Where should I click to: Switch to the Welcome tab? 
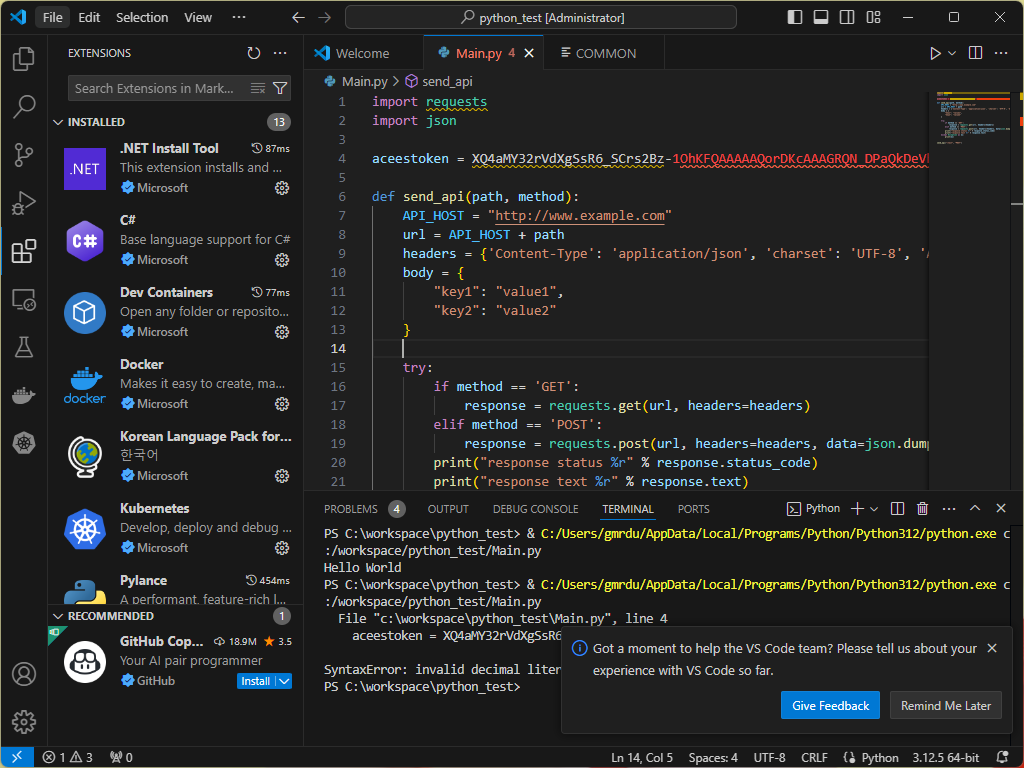[363, 54]
